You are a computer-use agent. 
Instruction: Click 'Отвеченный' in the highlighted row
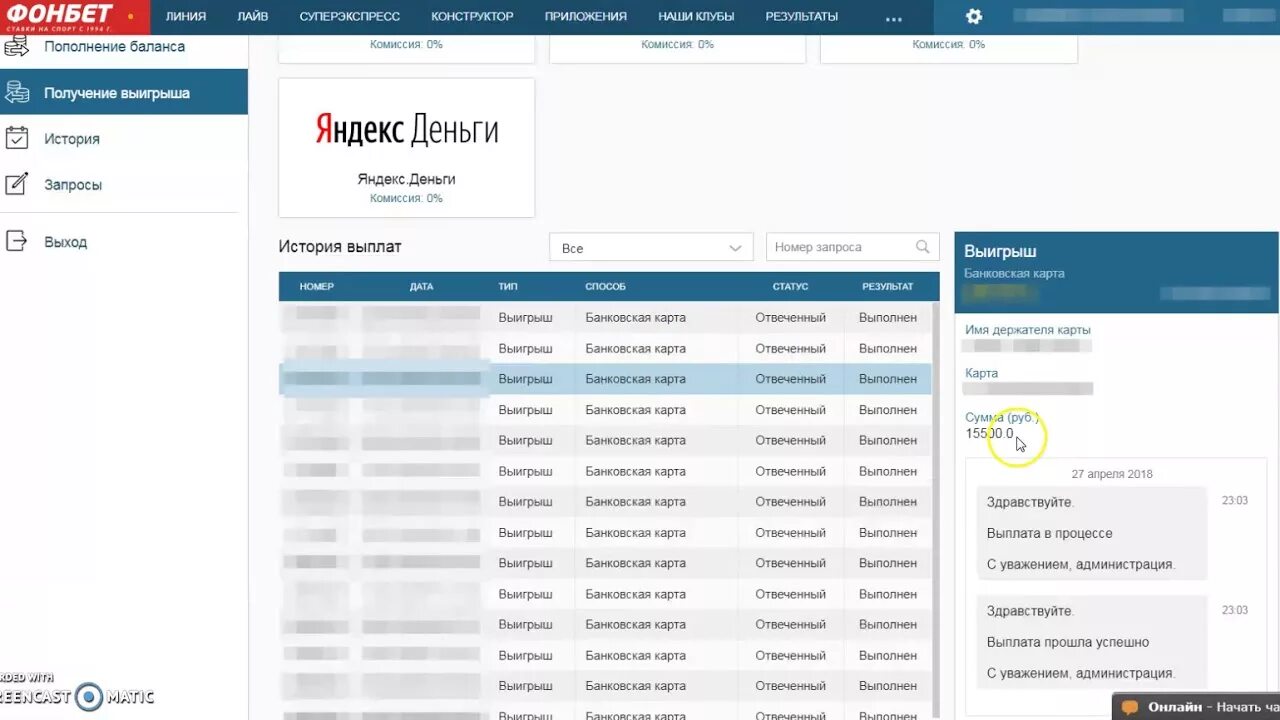point(790,379)
